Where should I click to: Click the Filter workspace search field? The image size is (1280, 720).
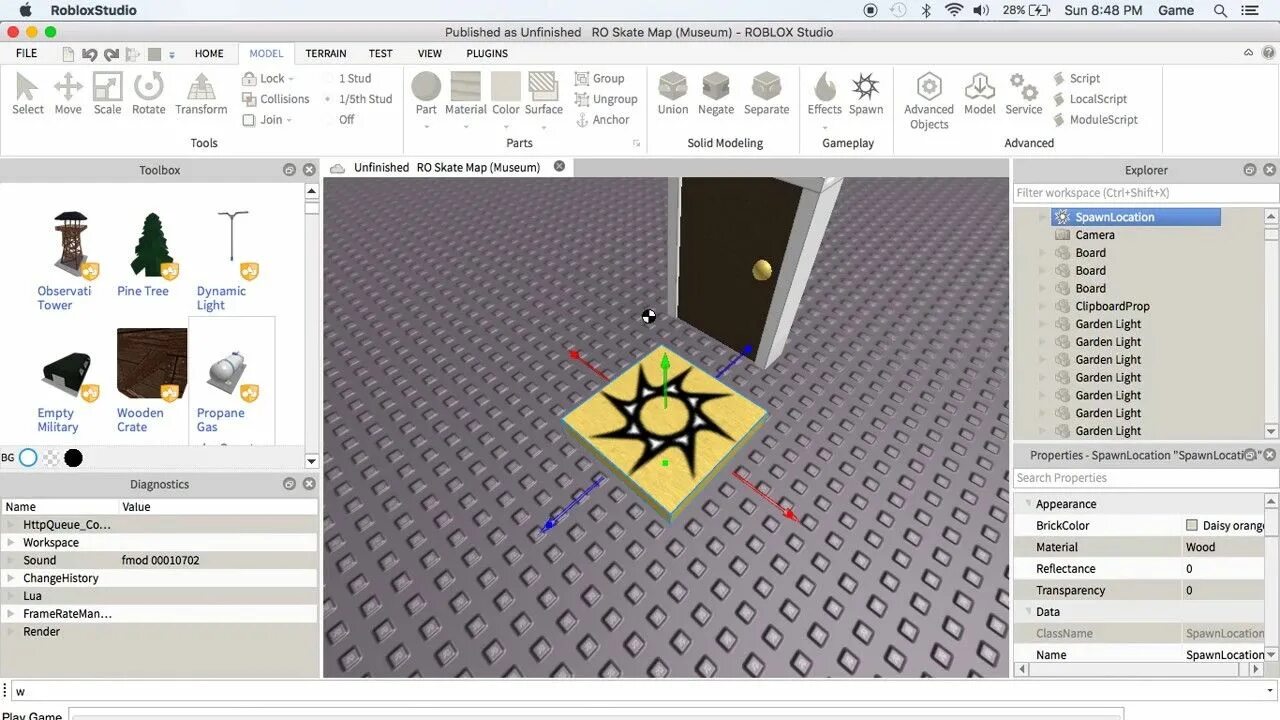(1145, 192)
